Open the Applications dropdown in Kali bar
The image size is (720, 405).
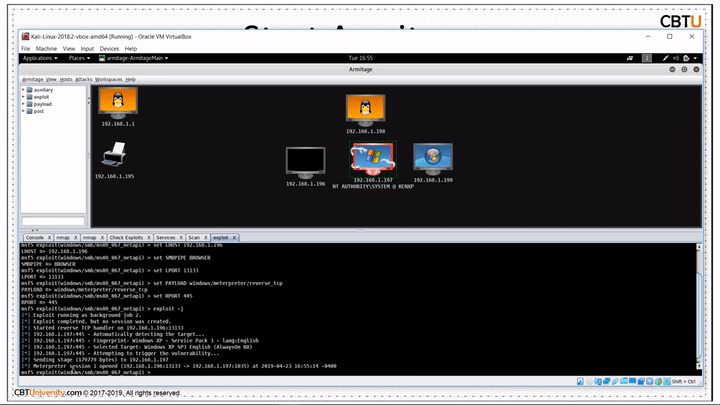click(x=40, y=58)
